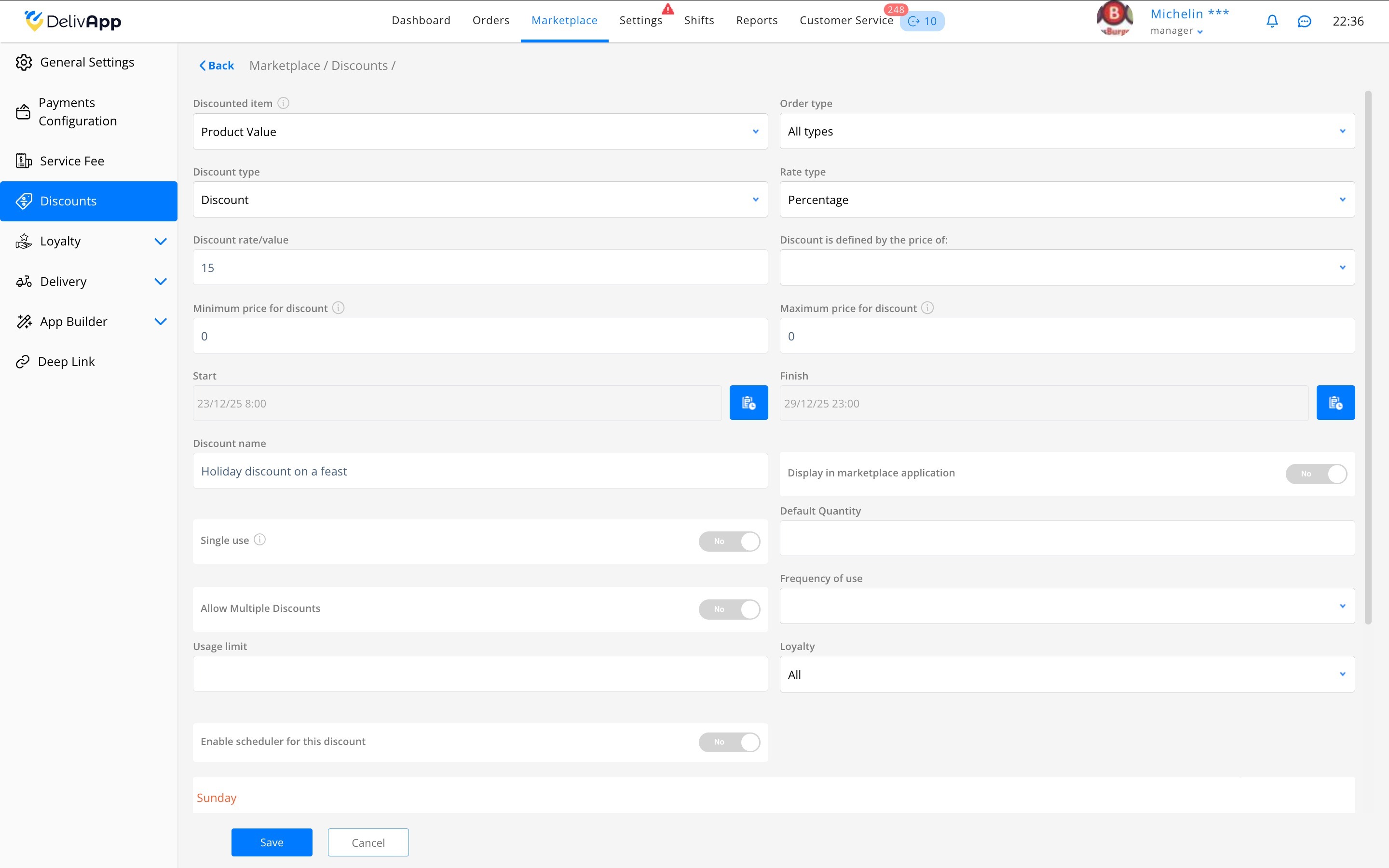Click the Discounted item info icon
1389x868 pixels.
point(284,103)
